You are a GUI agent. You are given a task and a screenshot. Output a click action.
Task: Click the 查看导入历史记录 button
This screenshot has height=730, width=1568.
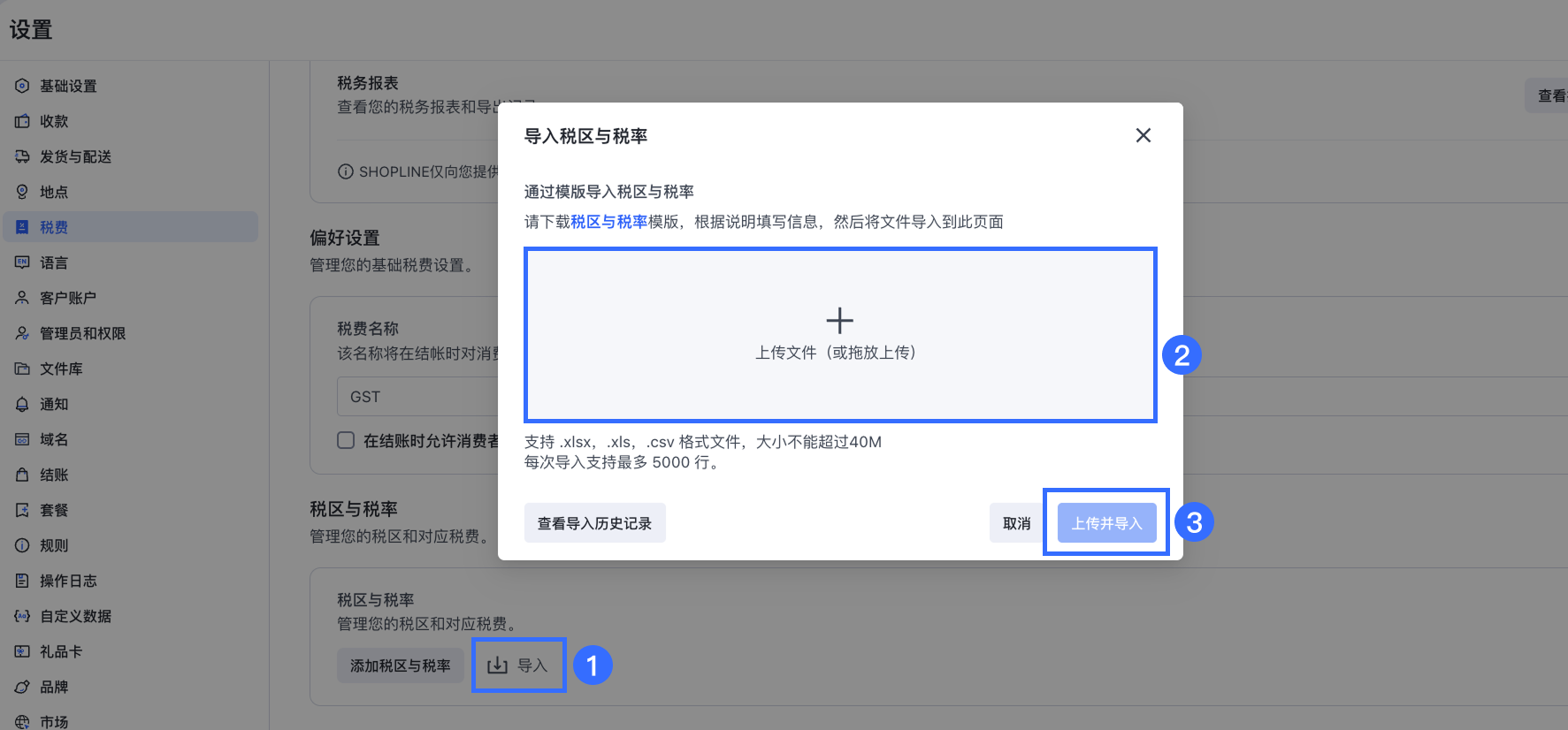point(595,523)
